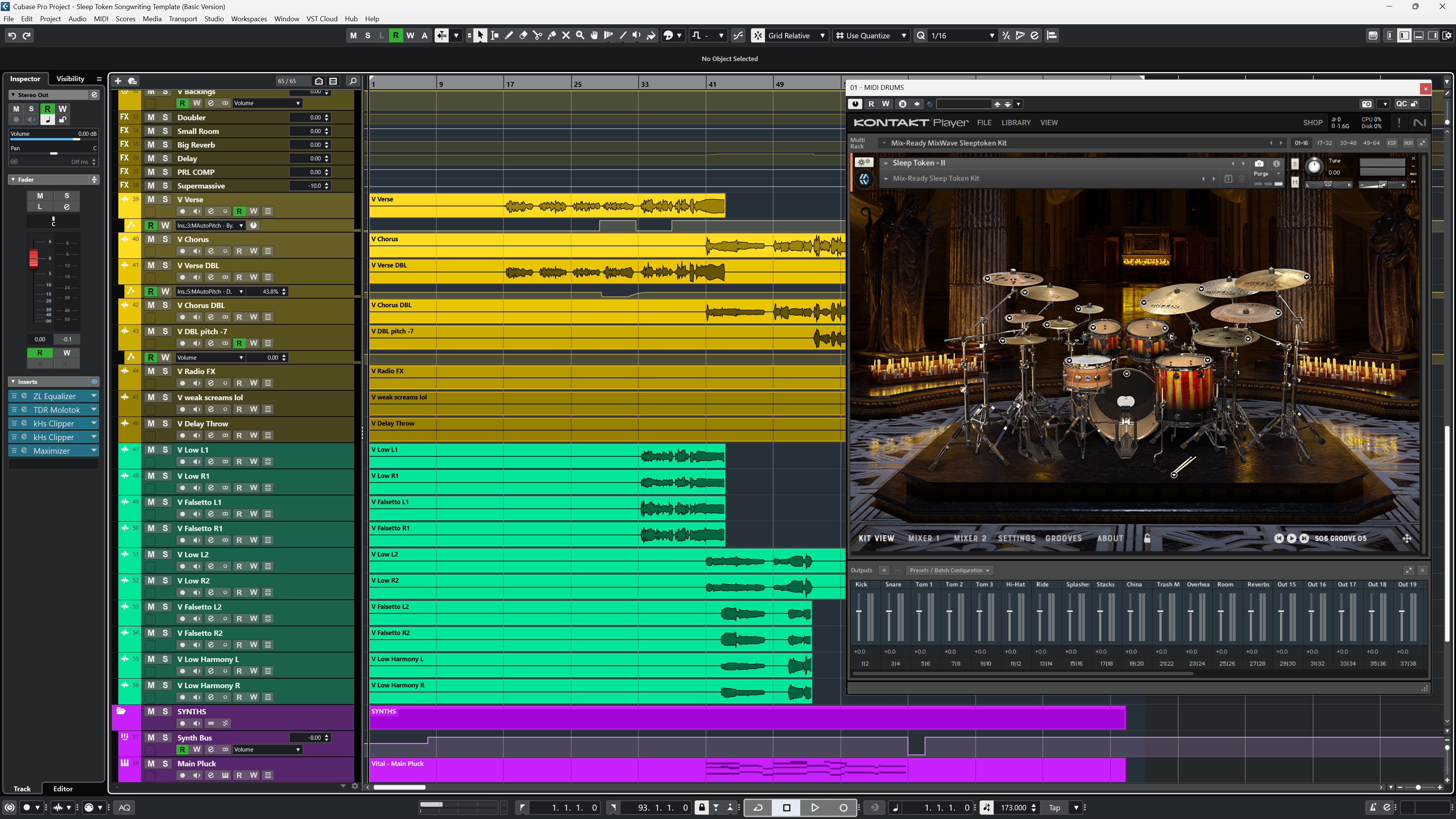
Task: Solo the Big Reverb FX track
Action: point(165,145)
